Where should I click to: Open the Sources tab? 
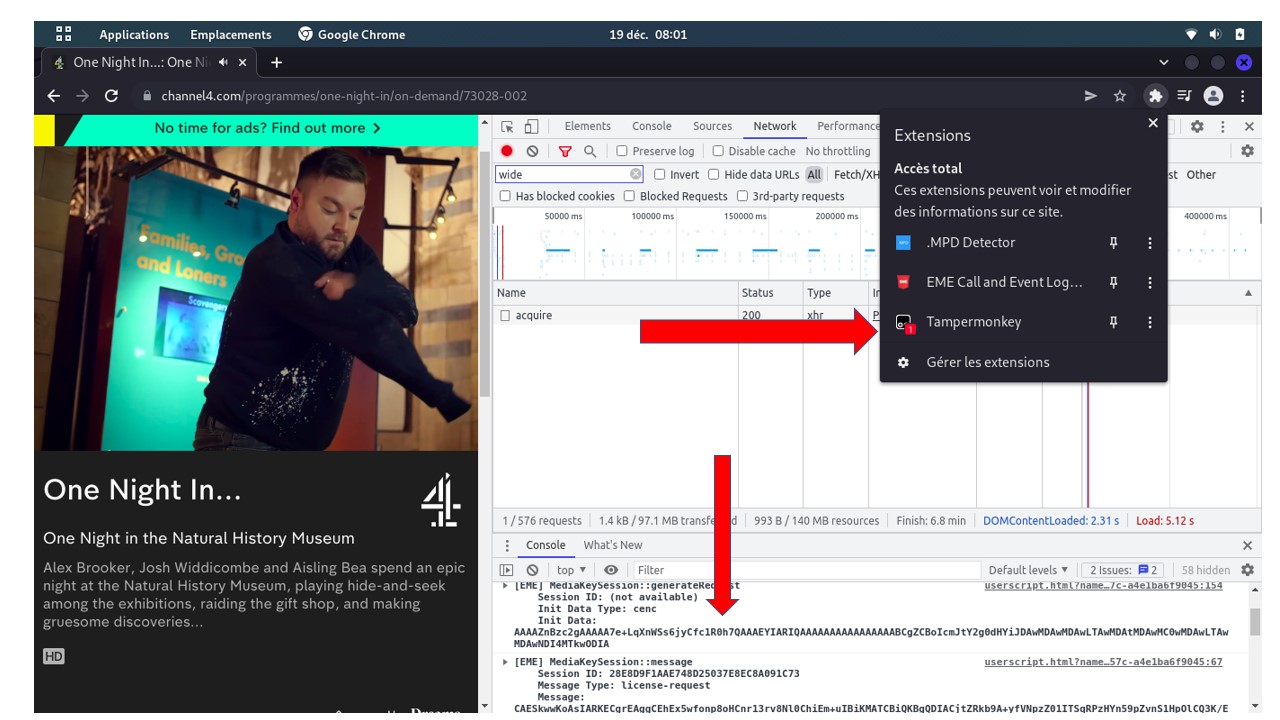[x=712, y=126]
